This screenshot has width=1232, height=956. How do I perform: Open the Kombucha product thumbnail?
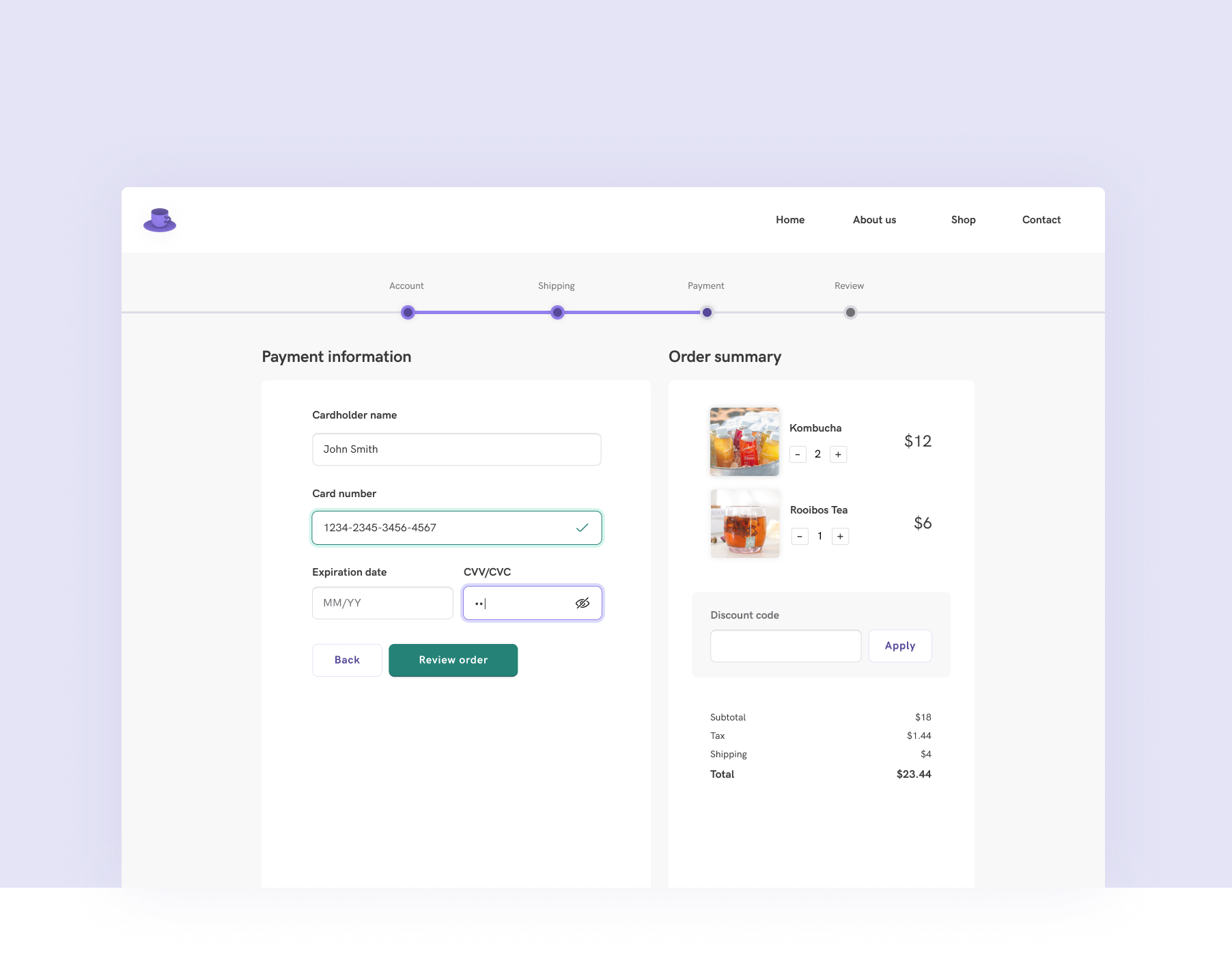coord(744,442)
